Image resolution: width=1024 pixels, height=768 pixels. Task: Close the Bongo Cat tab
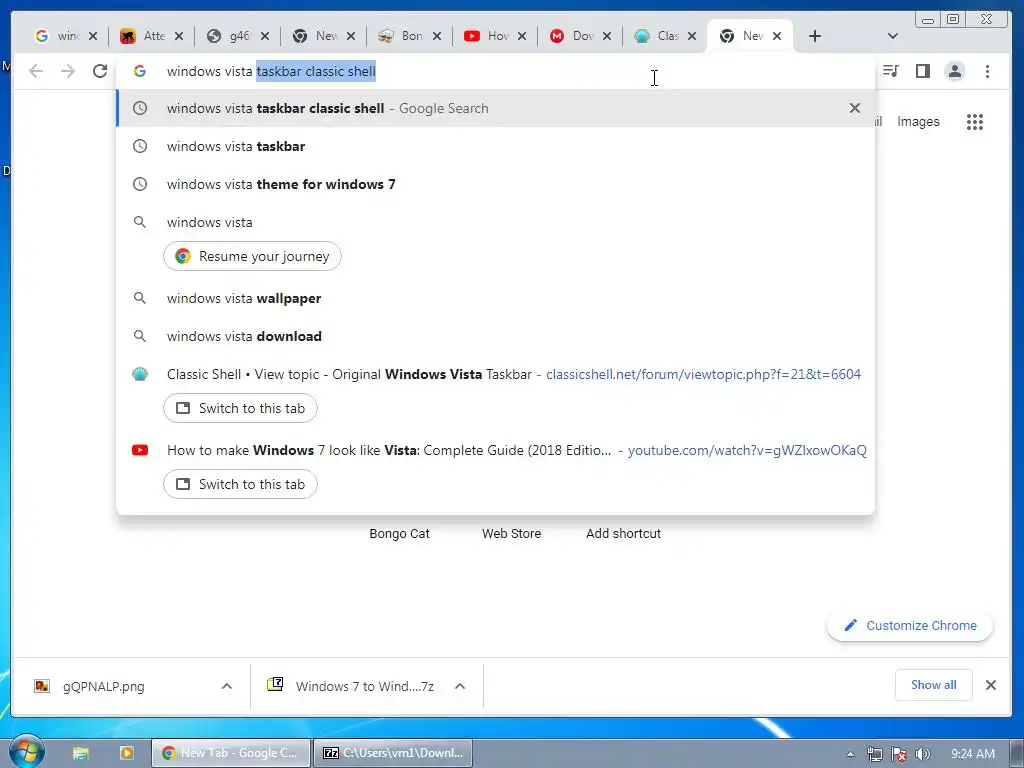pyautogui.click(x=437, y=36)
